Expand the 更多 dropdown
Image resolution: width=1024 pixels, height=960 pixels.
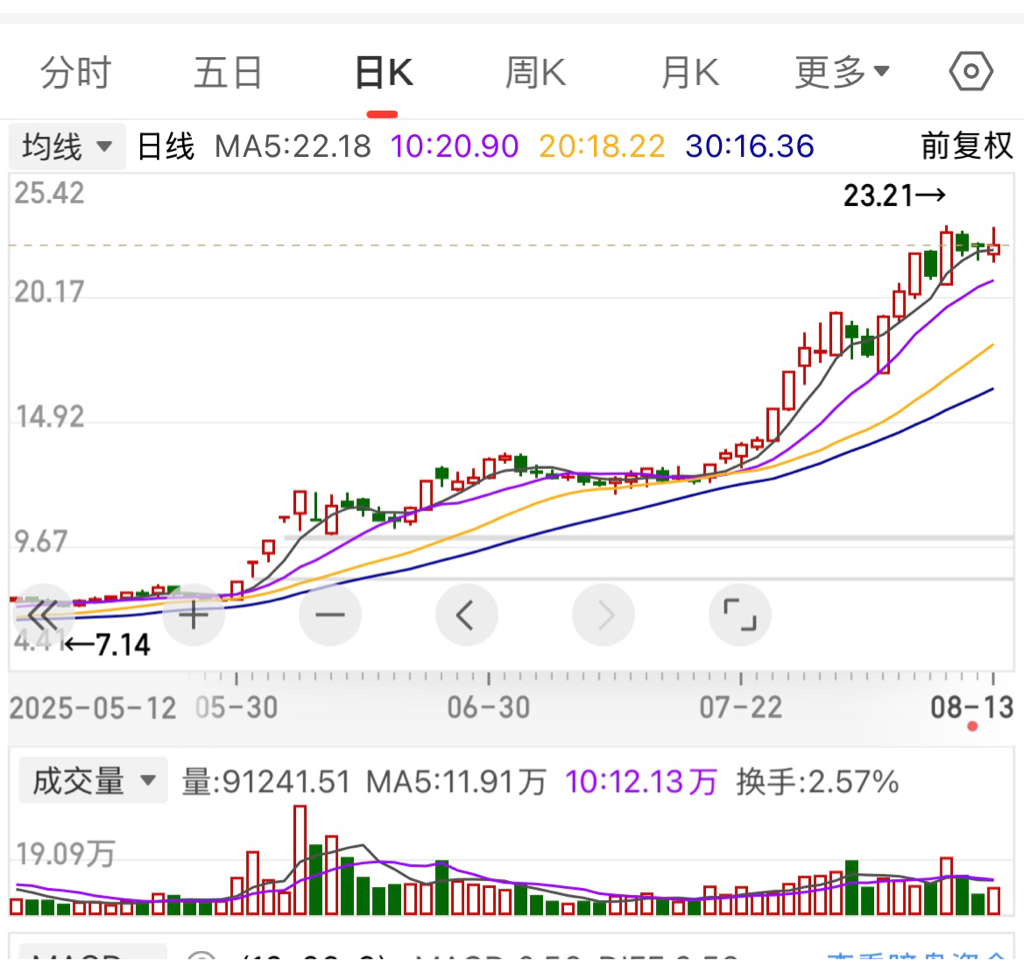pos(842,72)
